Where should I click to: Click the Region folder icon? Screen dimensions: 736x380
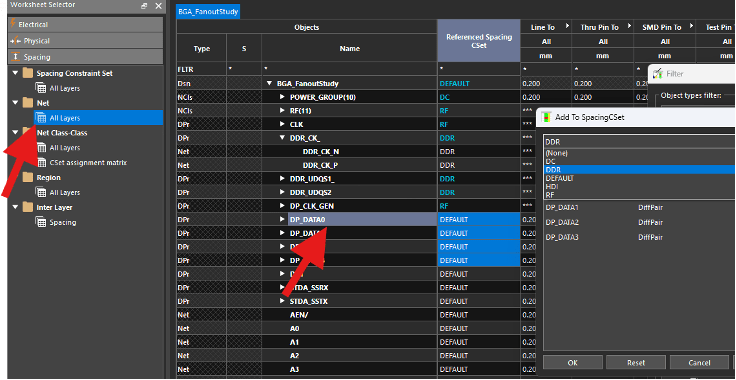pyautogui.click(x=28, y=177)
